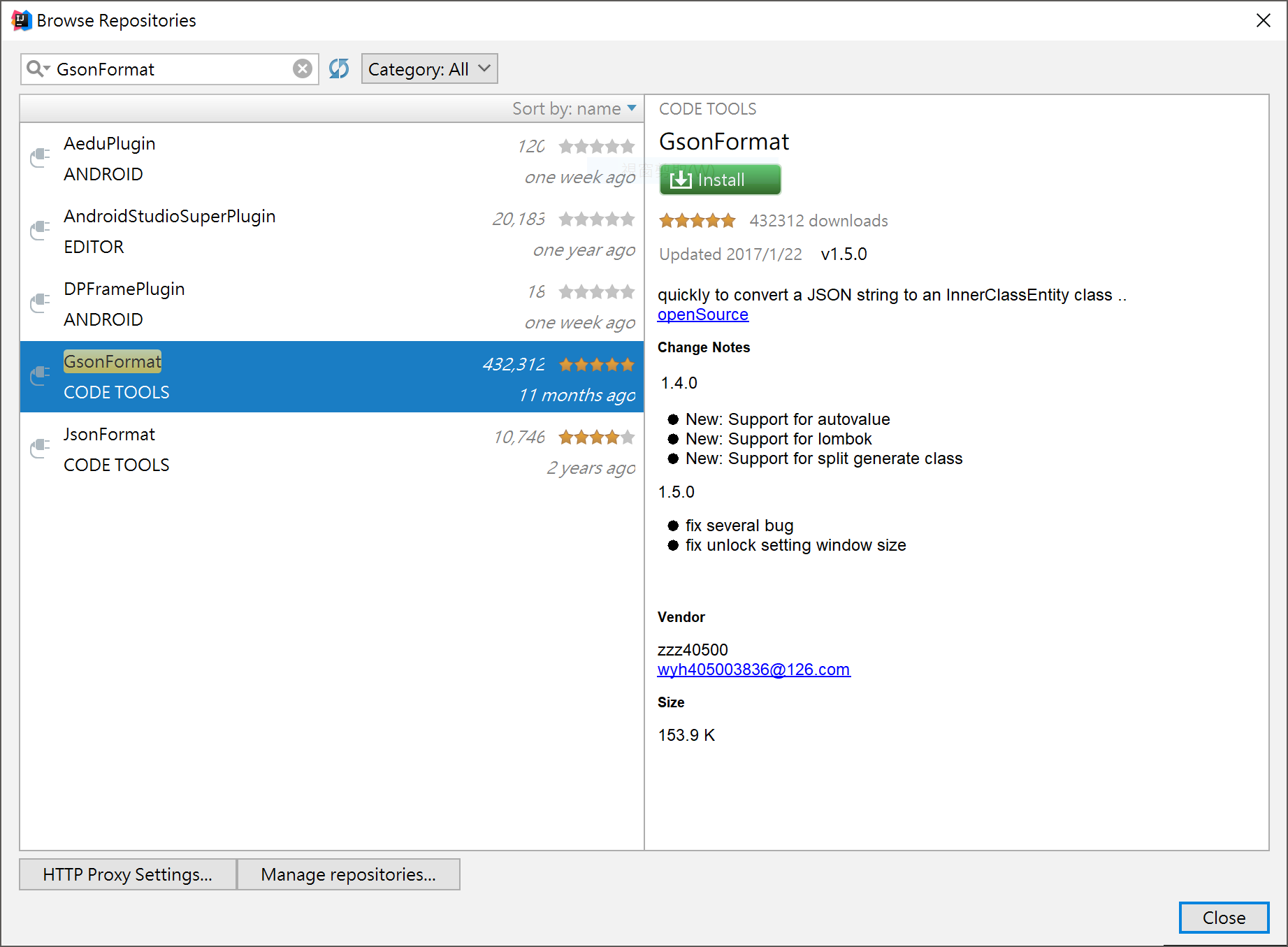1288x947 pixels.
Task: Click 20,183 downloads count
Action: pyautogui.click(x=519, y=219)
